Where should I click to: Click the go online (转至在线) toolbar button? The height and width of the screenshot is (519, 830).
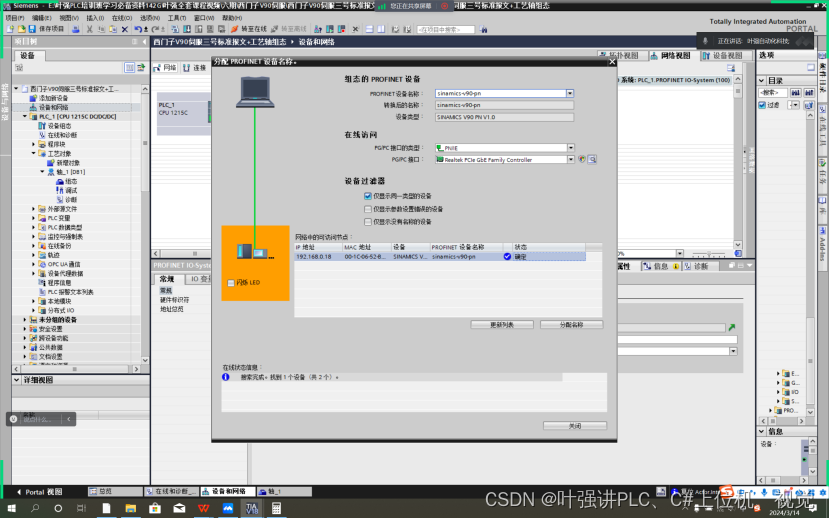coord(249,29)
